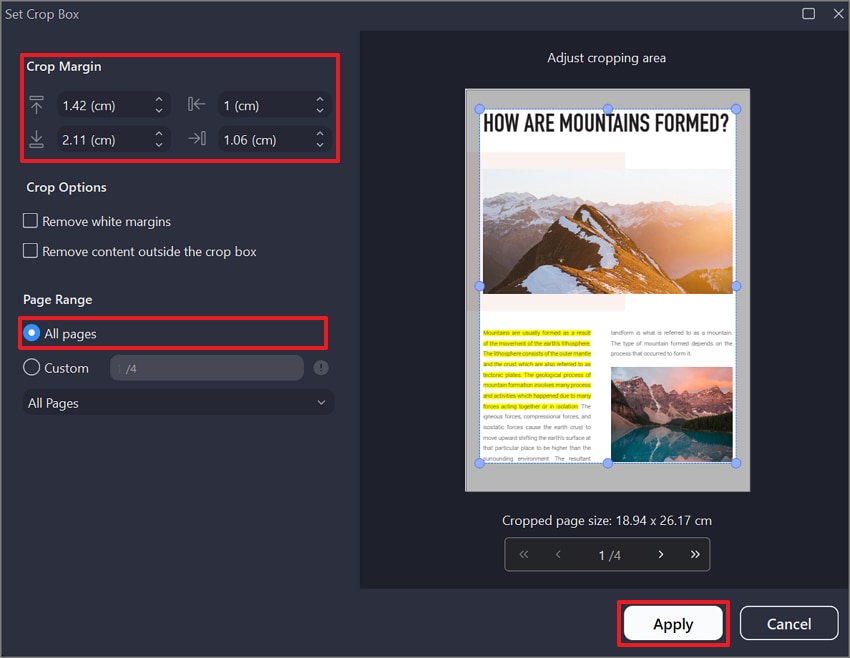Go to the previous preview page

coord(558,554)
